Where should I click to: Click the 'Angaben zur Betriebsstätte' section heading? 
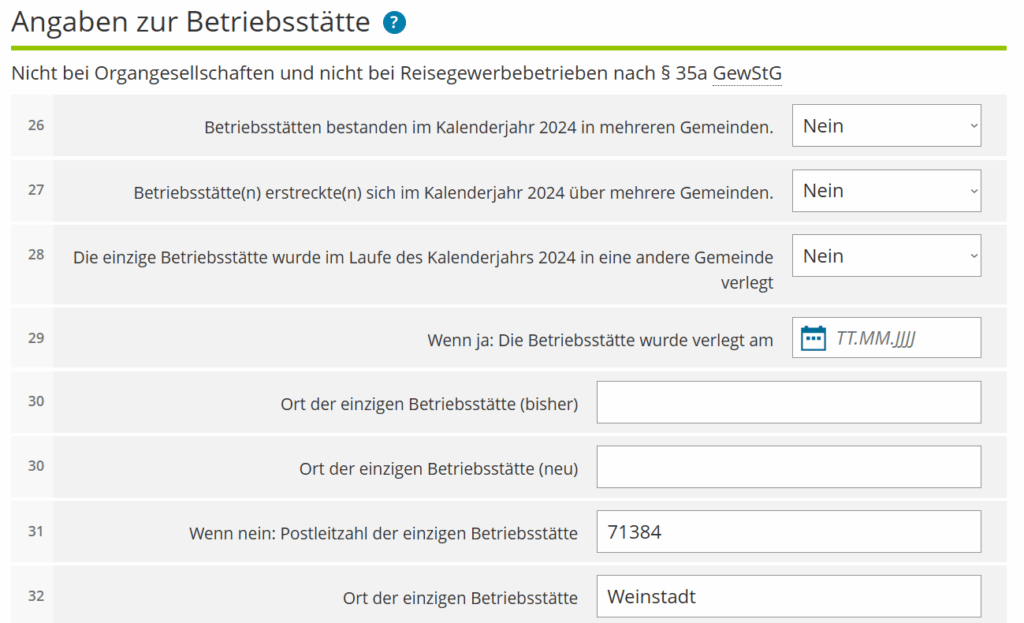tap(191, 23)
